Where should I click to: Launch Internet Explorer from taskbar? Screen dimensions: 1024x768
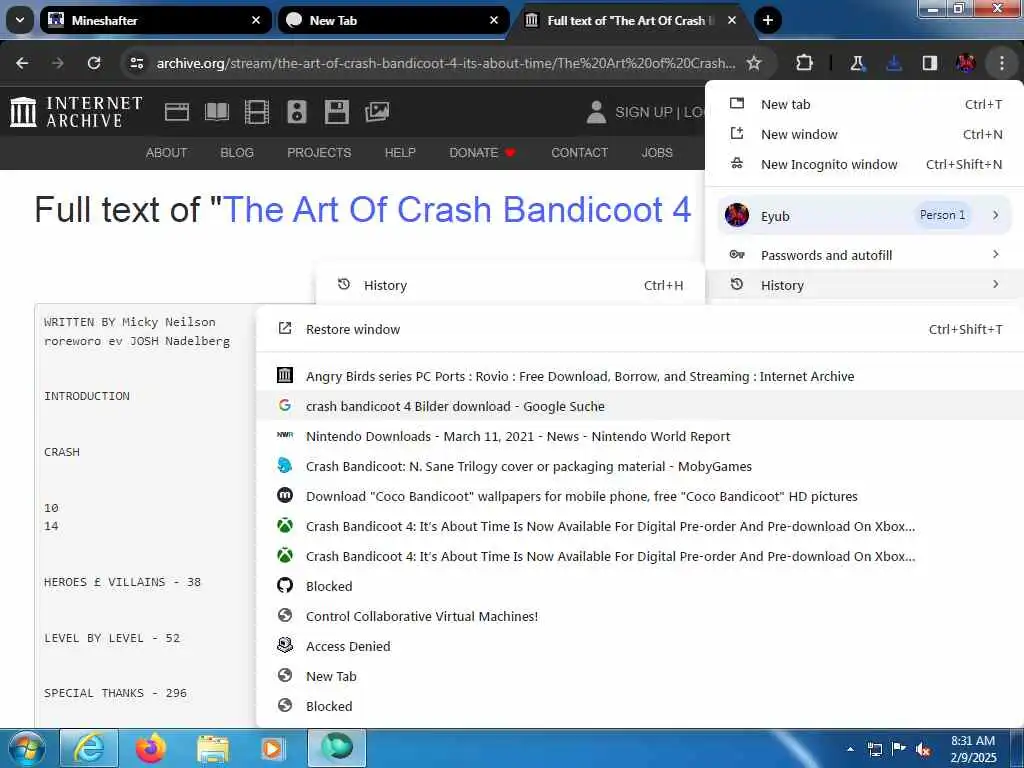point(89,748)
